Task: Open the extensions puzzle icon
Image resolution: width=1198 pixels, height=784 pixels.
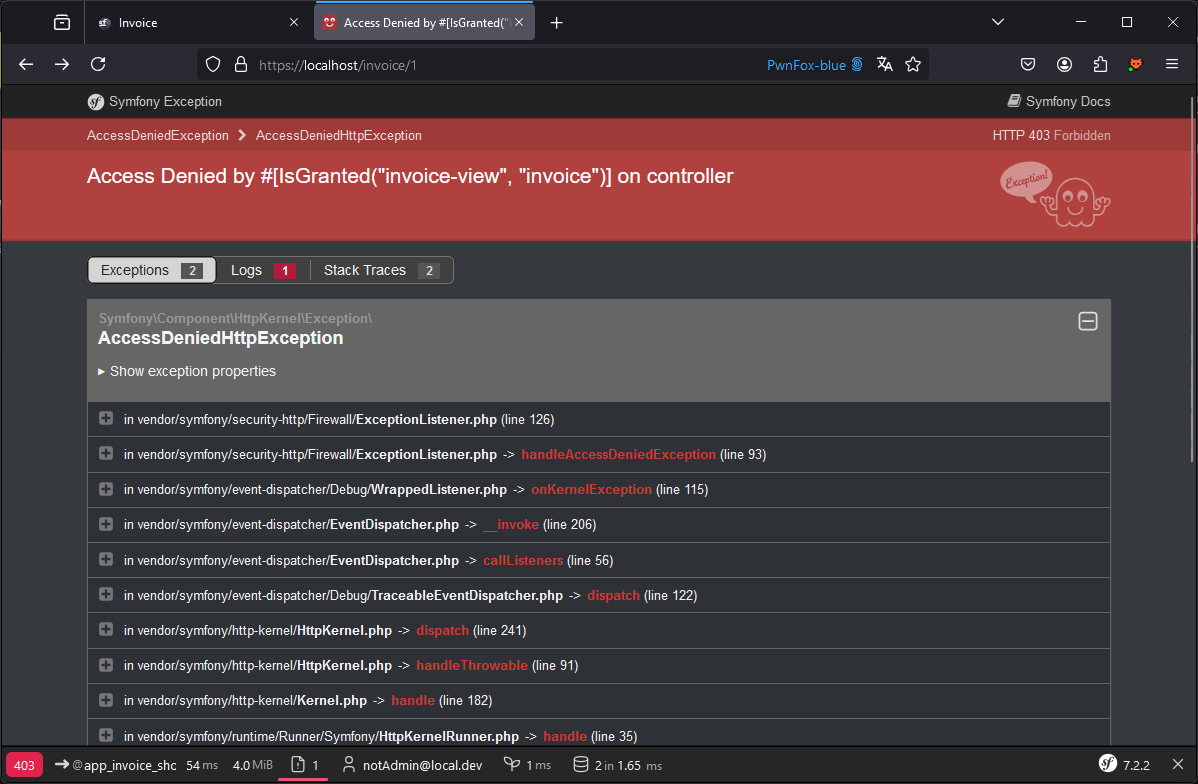Action: pyautogui.click(x=1100, y=64)
